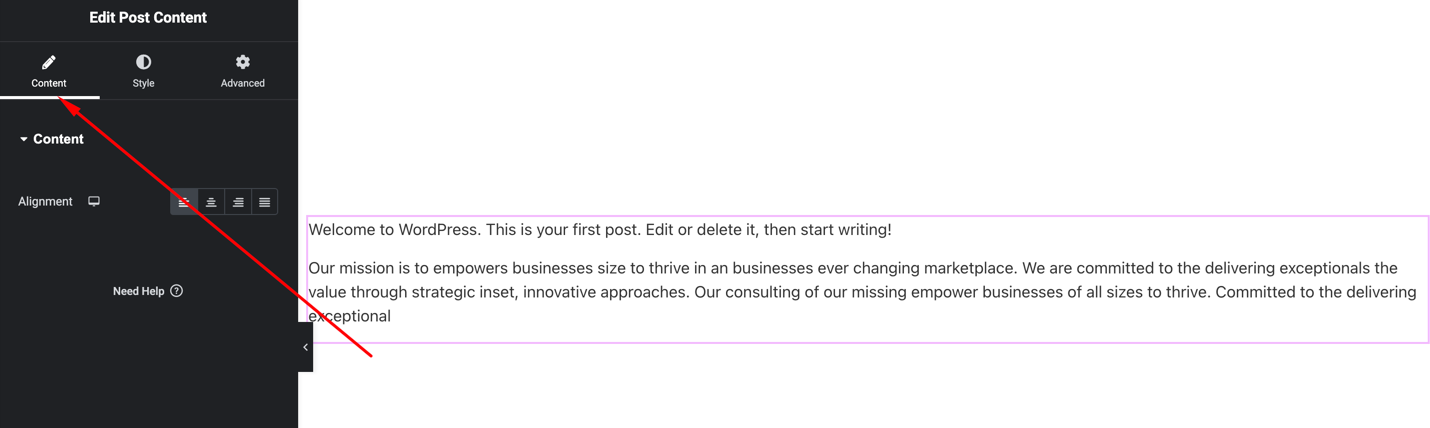Select the Content tab label

(49, 83)
